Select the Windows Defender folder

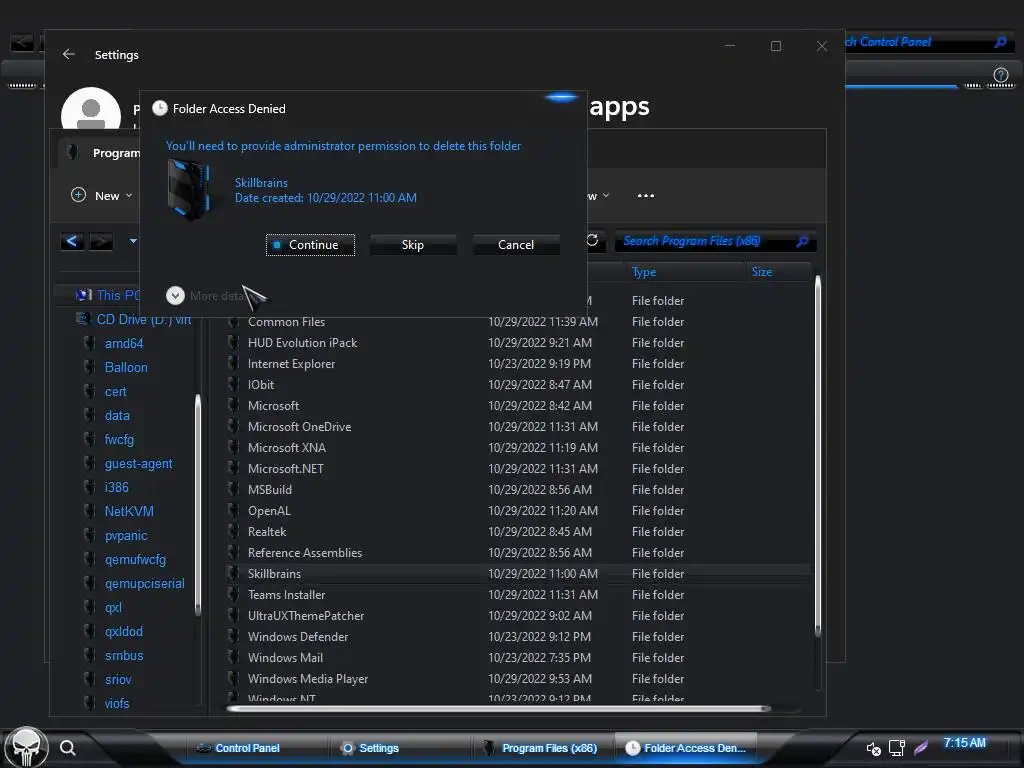(x=519, y=637)
